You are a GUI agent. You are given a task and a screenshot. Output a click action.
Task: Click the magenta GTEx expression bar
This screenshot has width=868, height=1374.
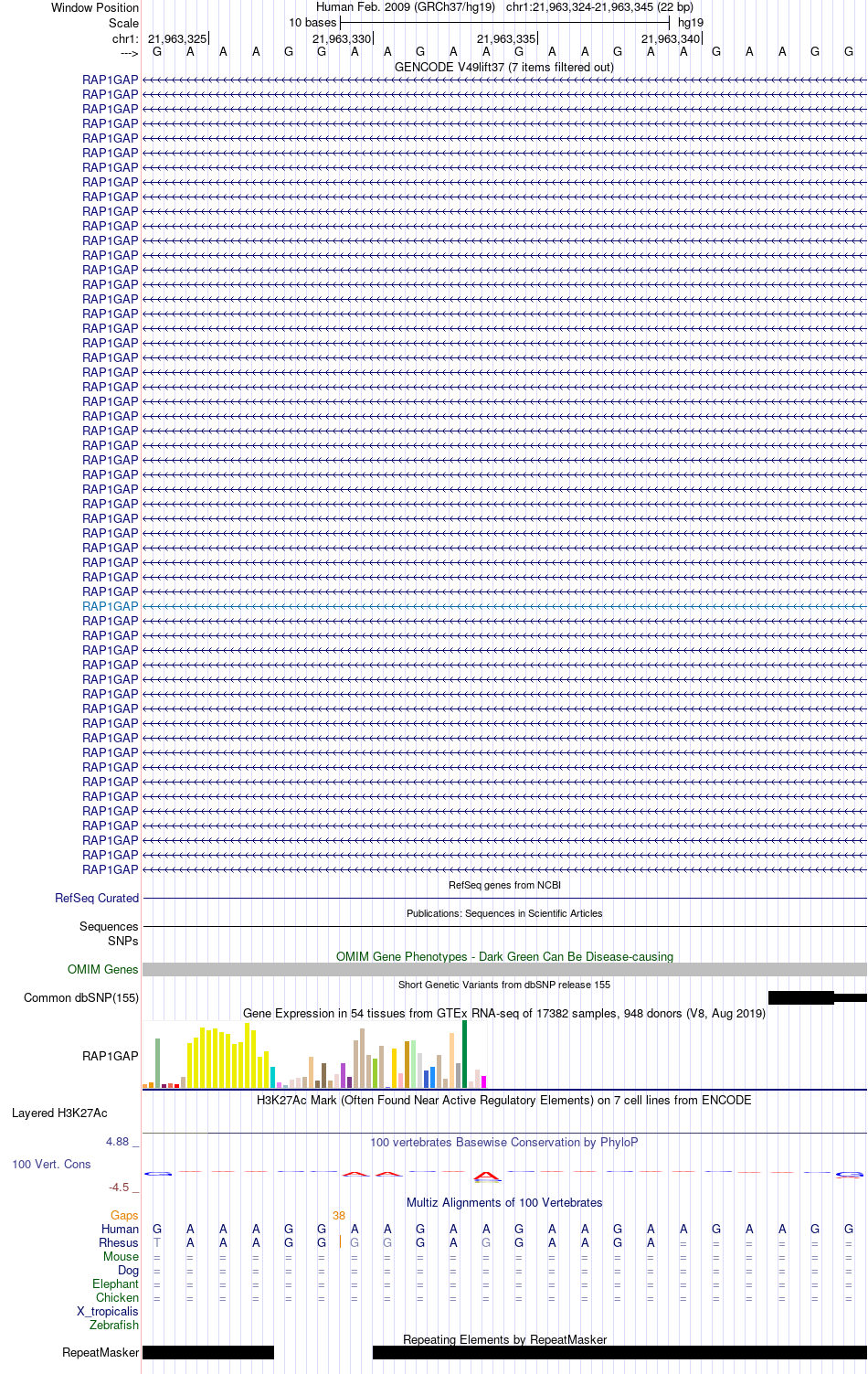[483, 1081]
